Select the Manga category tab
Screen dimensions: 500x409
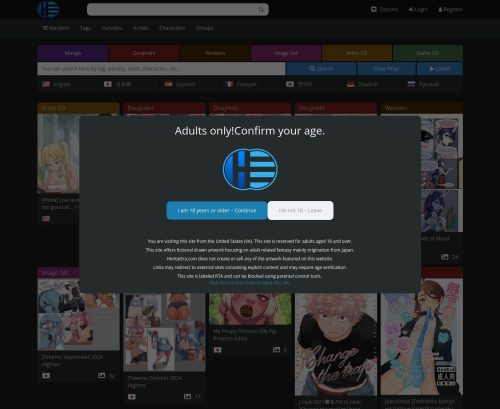(x=73, y=53)
